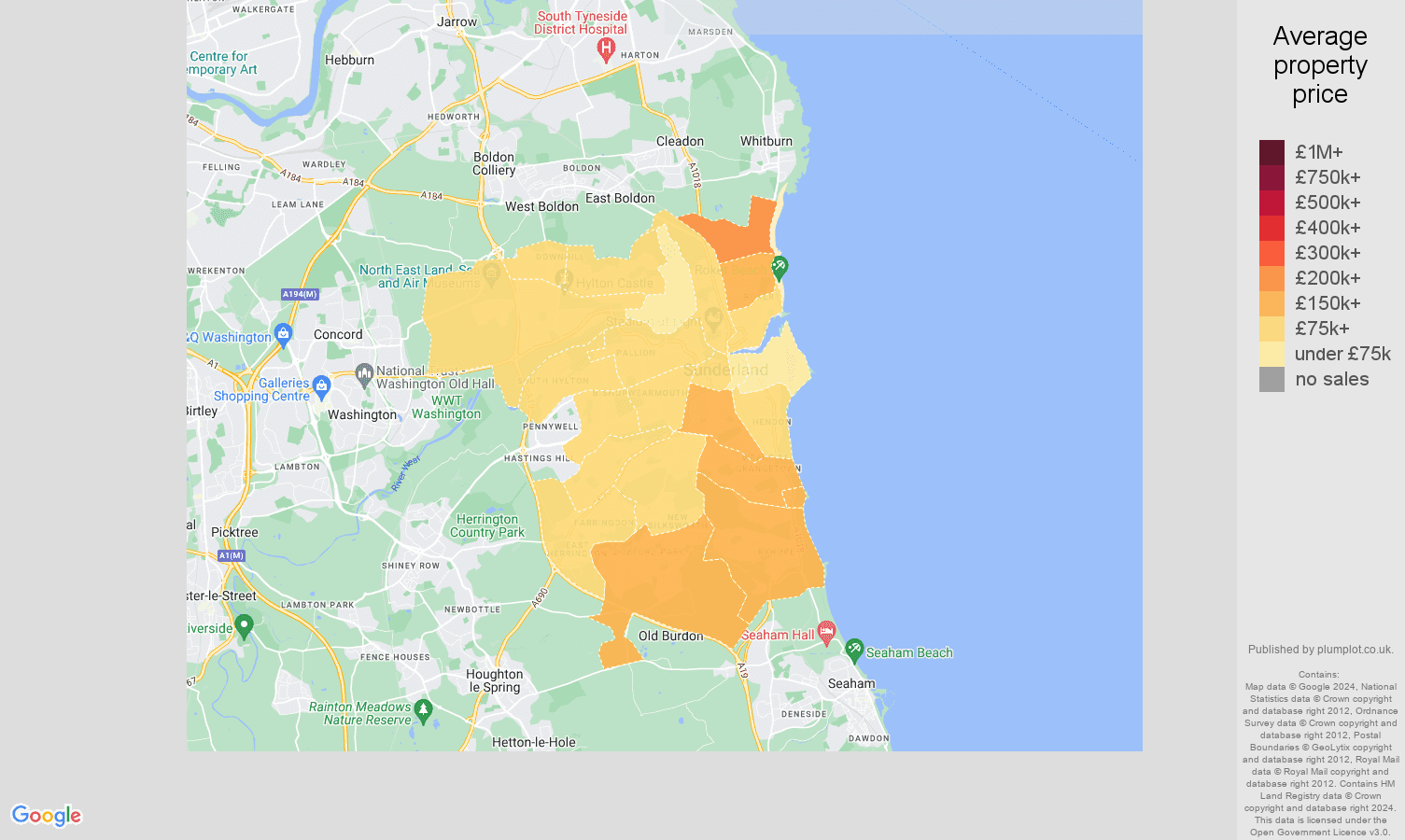Click the grey no sales swatch
The image size is (1405, 840).
(1272, 379)
